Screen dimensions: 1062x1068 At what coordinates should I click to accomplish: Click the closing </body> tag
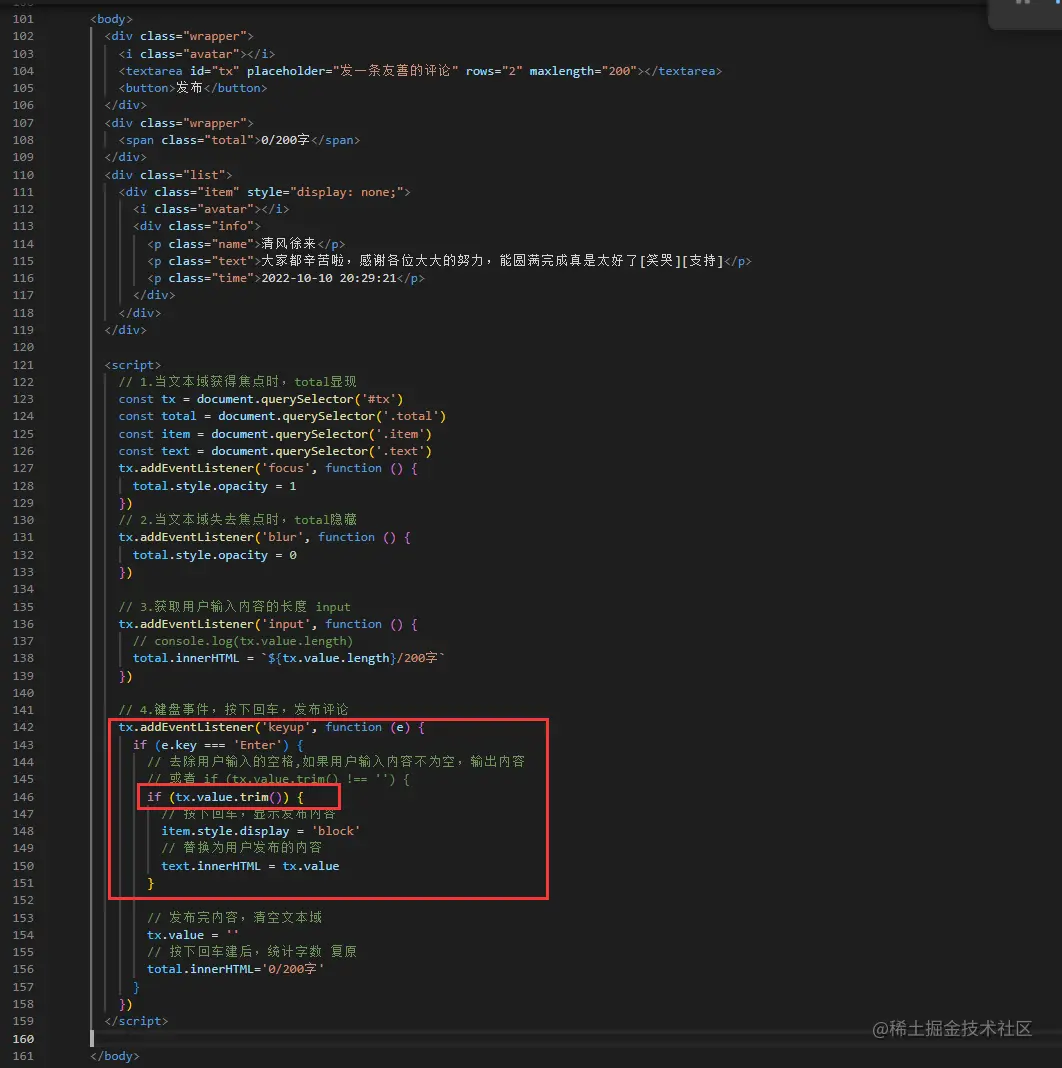tap(114, 1056)
